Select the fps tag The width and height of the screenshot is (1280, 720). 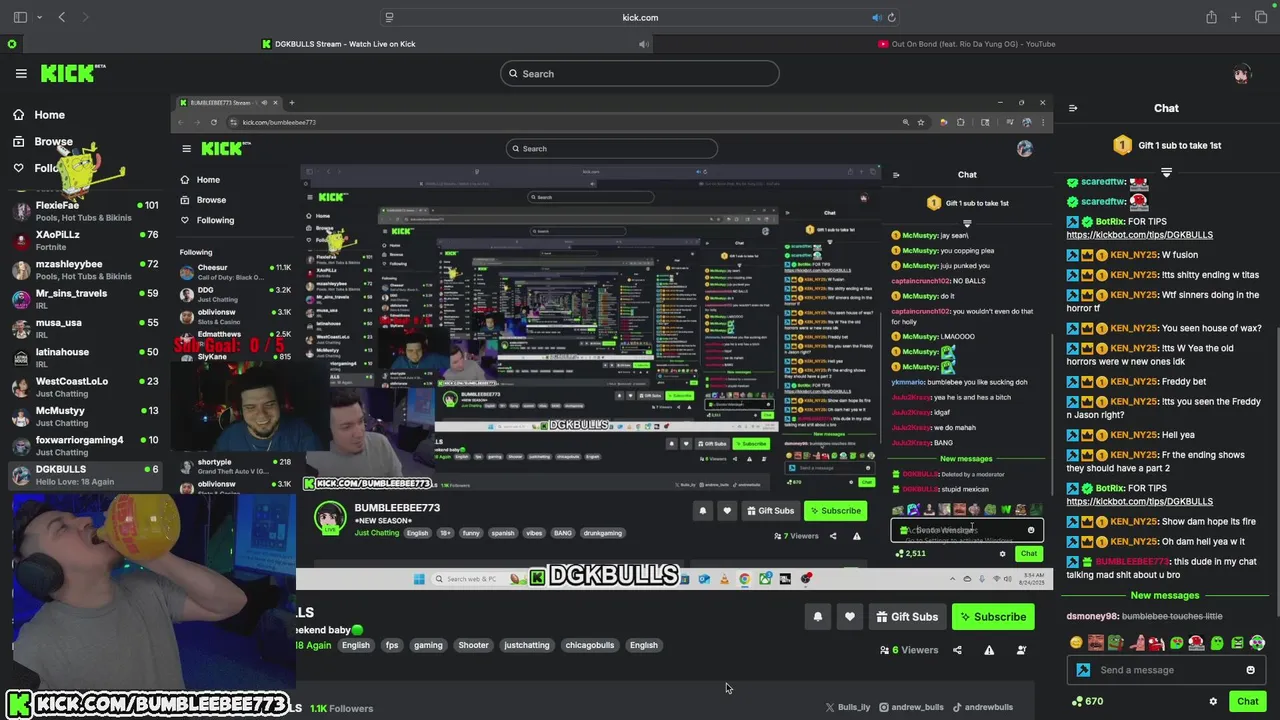tap(392, 645)
